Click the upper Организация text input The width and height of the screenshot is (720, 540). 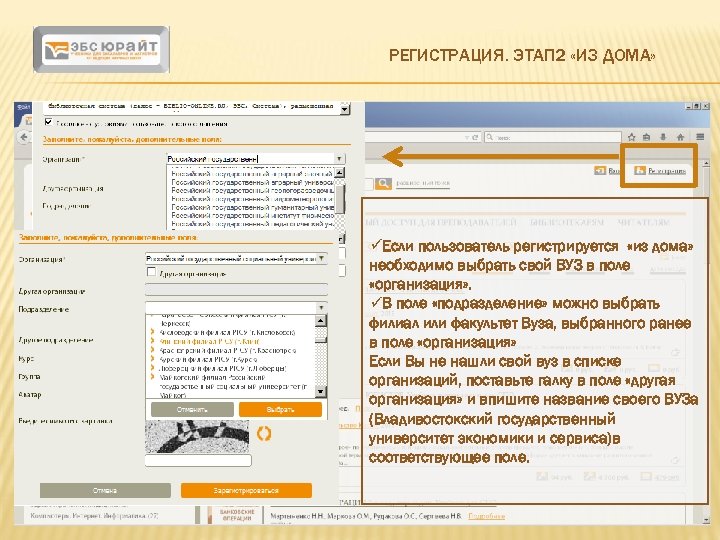coord(250,159)
